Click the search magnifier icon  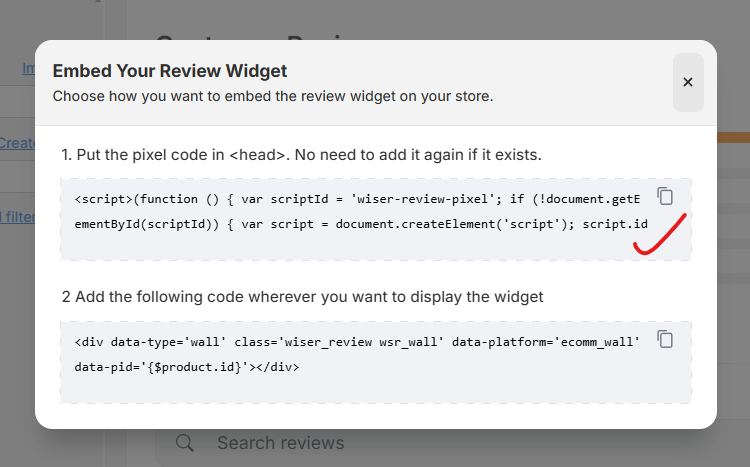pos(185,443)
